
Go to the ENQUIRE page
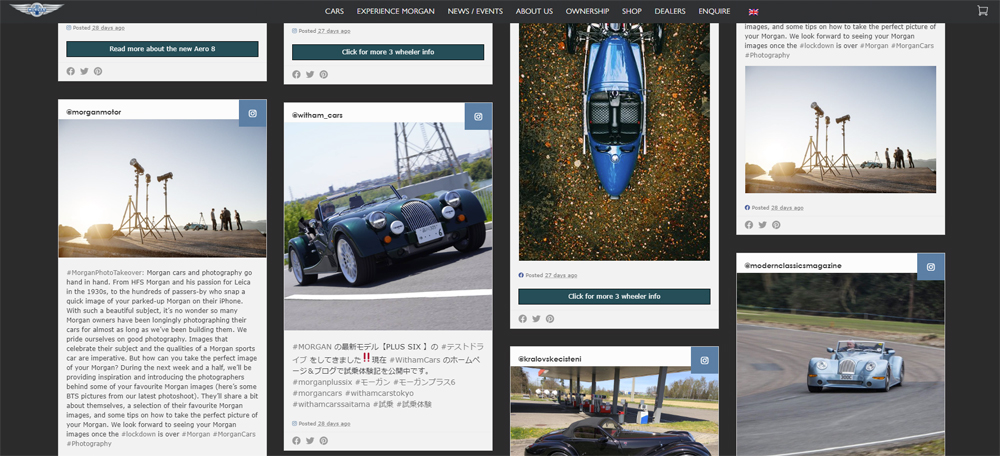[714, 11]
